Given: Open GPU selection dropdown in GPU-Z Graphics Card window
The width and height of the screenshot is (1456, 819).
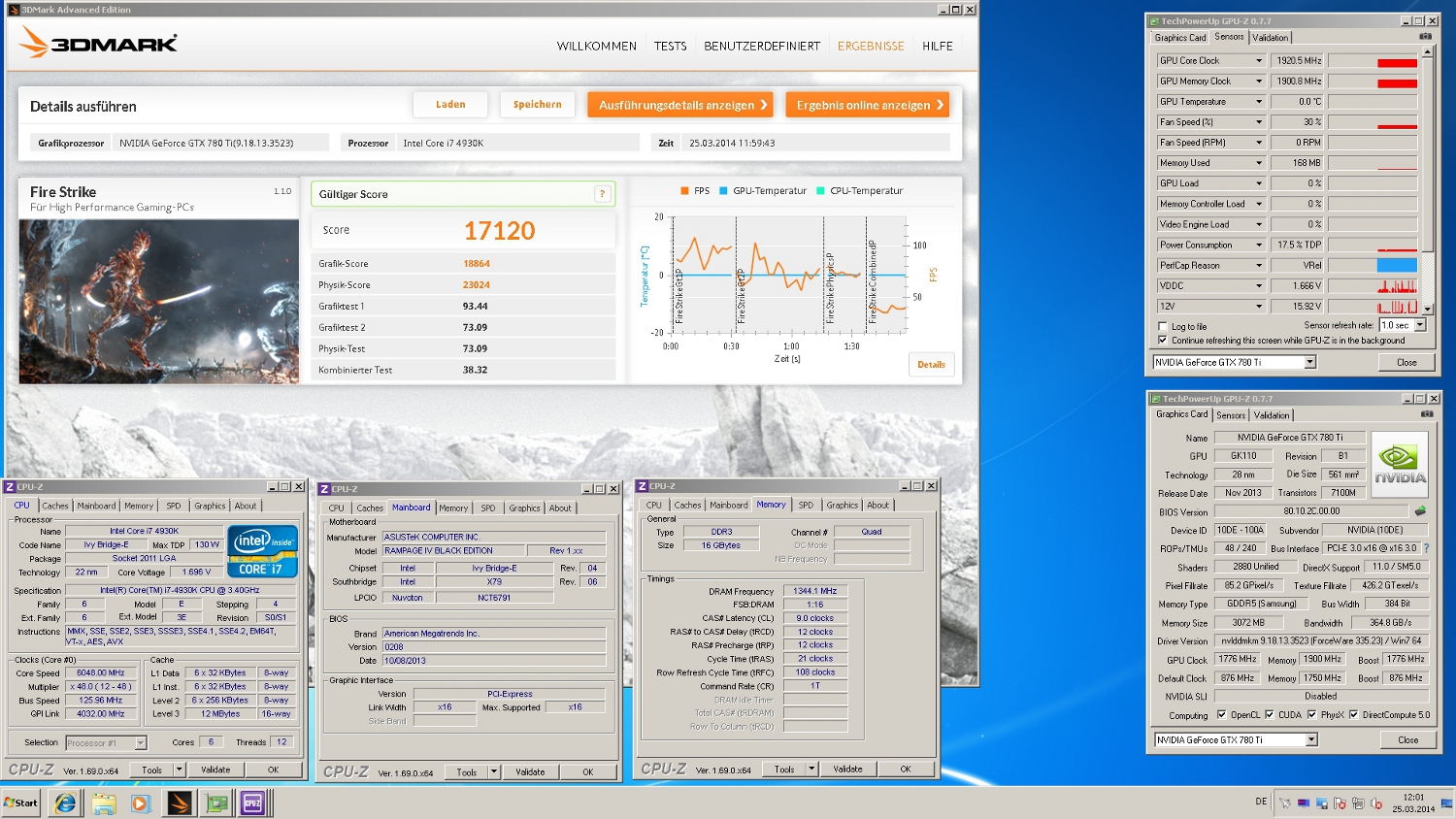Looking at the screenshot, I should (1311, 739).
